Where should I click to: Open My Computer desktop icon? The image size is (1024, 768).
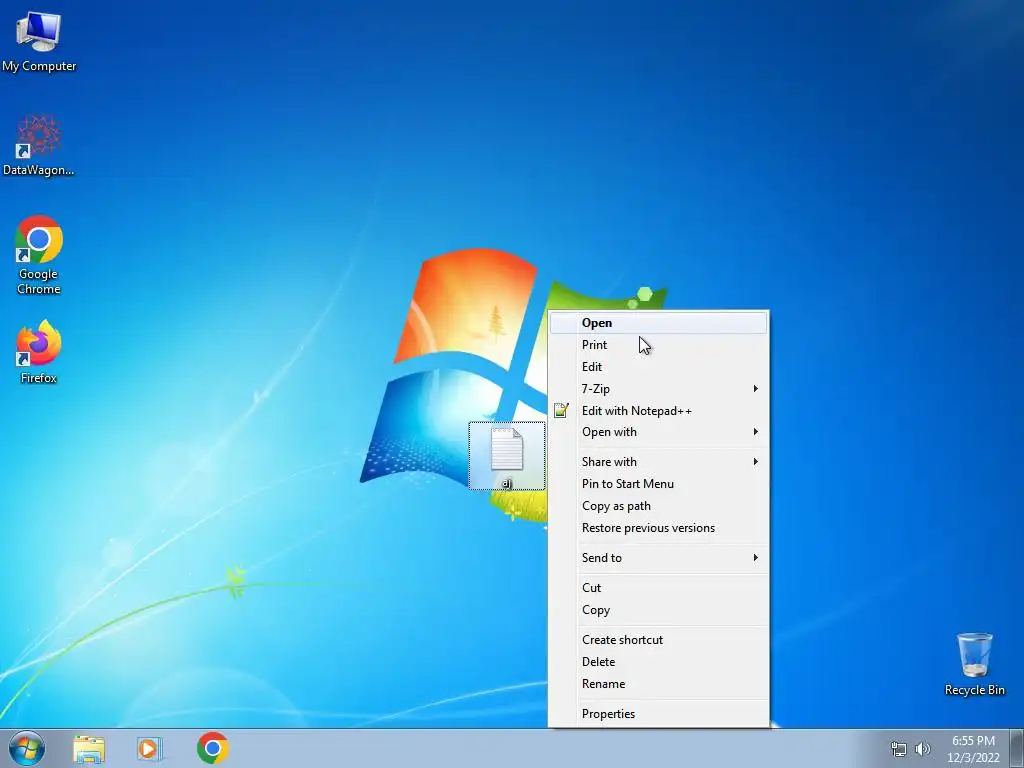pos(39,40)
